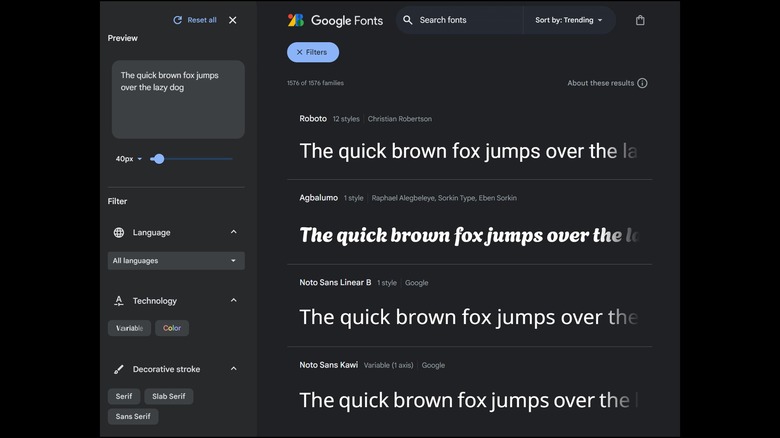Toggle the Slab Serif filter chip

(169, 396)
